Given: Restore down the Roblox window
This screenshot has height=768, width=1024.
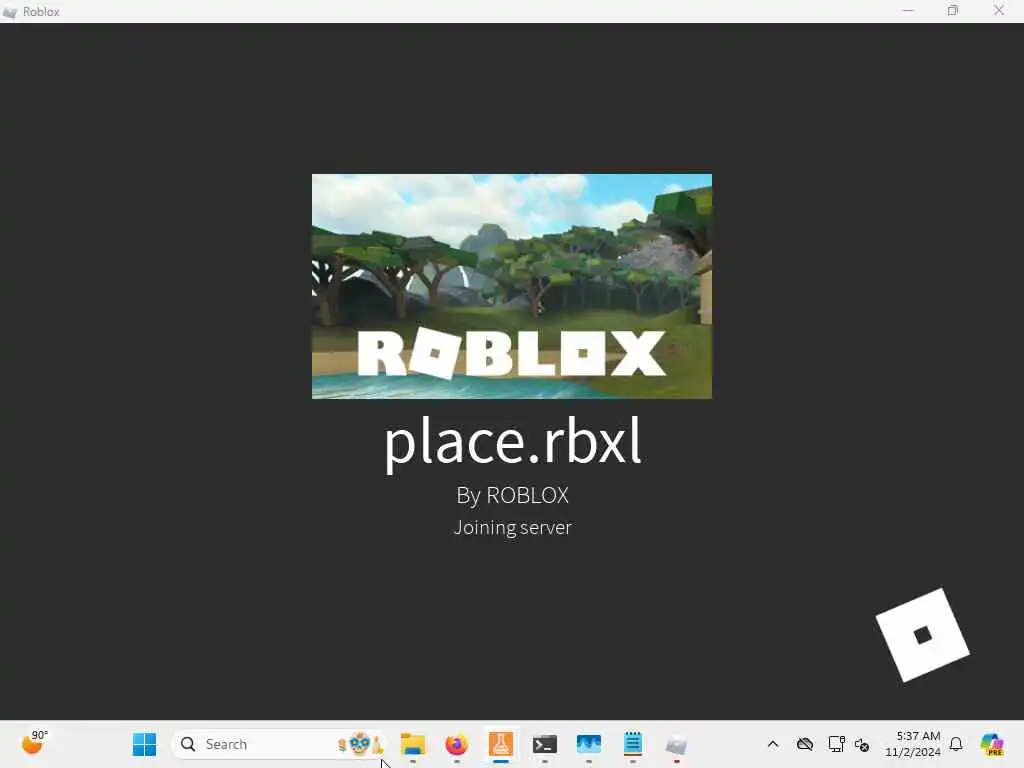Looking at the screenshot, I should (x=953, y=11).
